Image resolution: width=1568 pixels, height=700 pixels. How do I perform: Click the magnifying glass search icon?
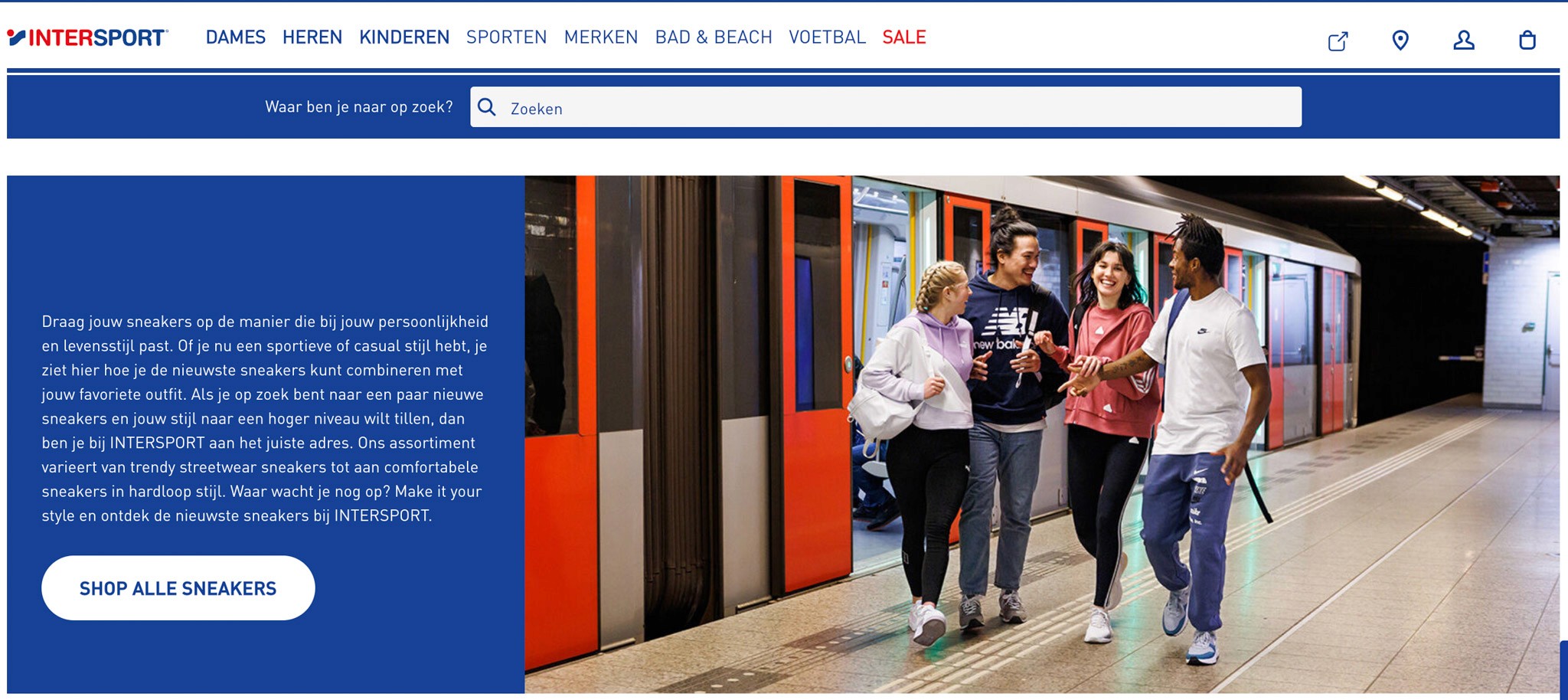(x=487, y=107)
